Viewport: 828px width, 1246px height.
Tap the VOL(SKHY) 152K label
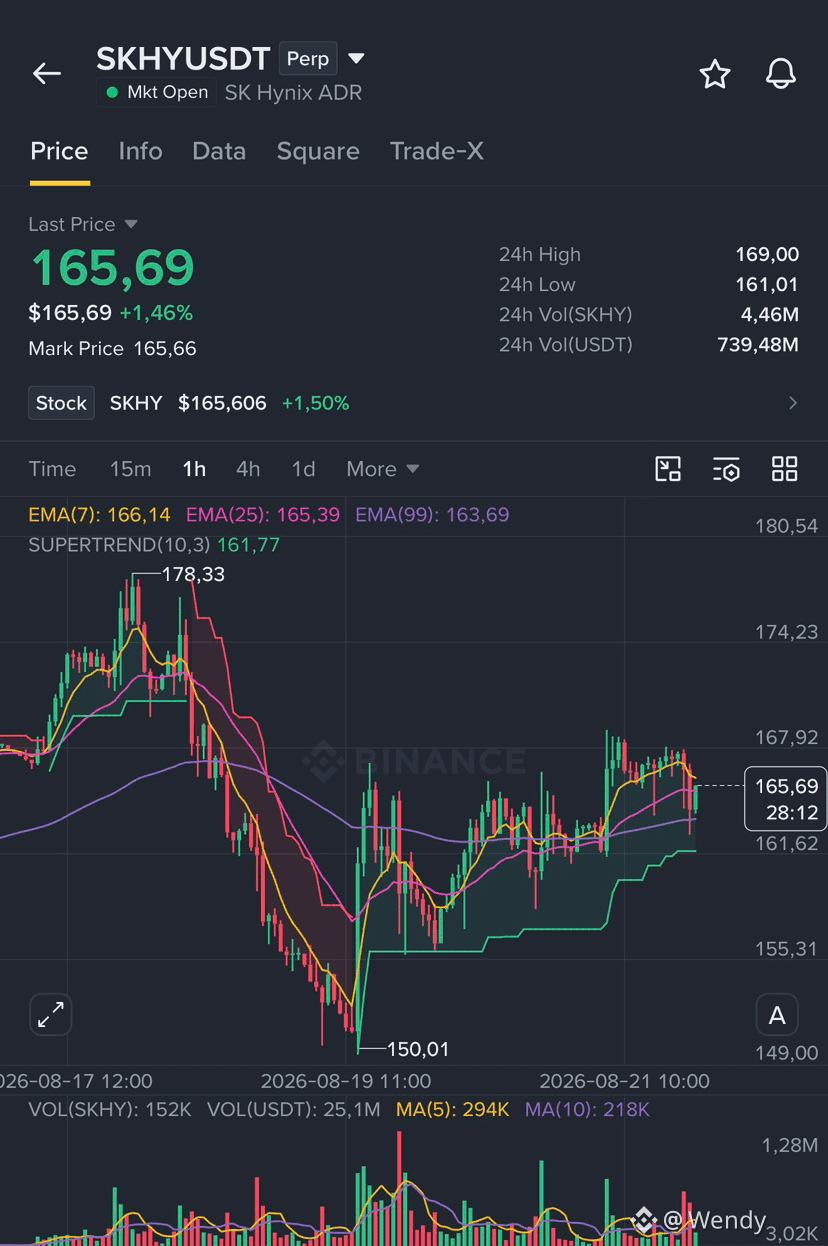coord(110,1109)
